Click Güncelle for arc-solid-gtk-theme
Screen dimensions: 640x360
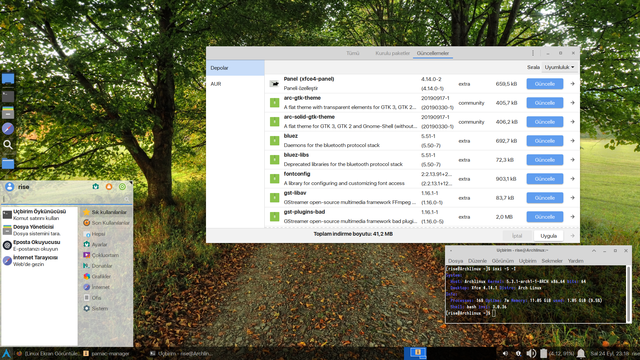544,122
